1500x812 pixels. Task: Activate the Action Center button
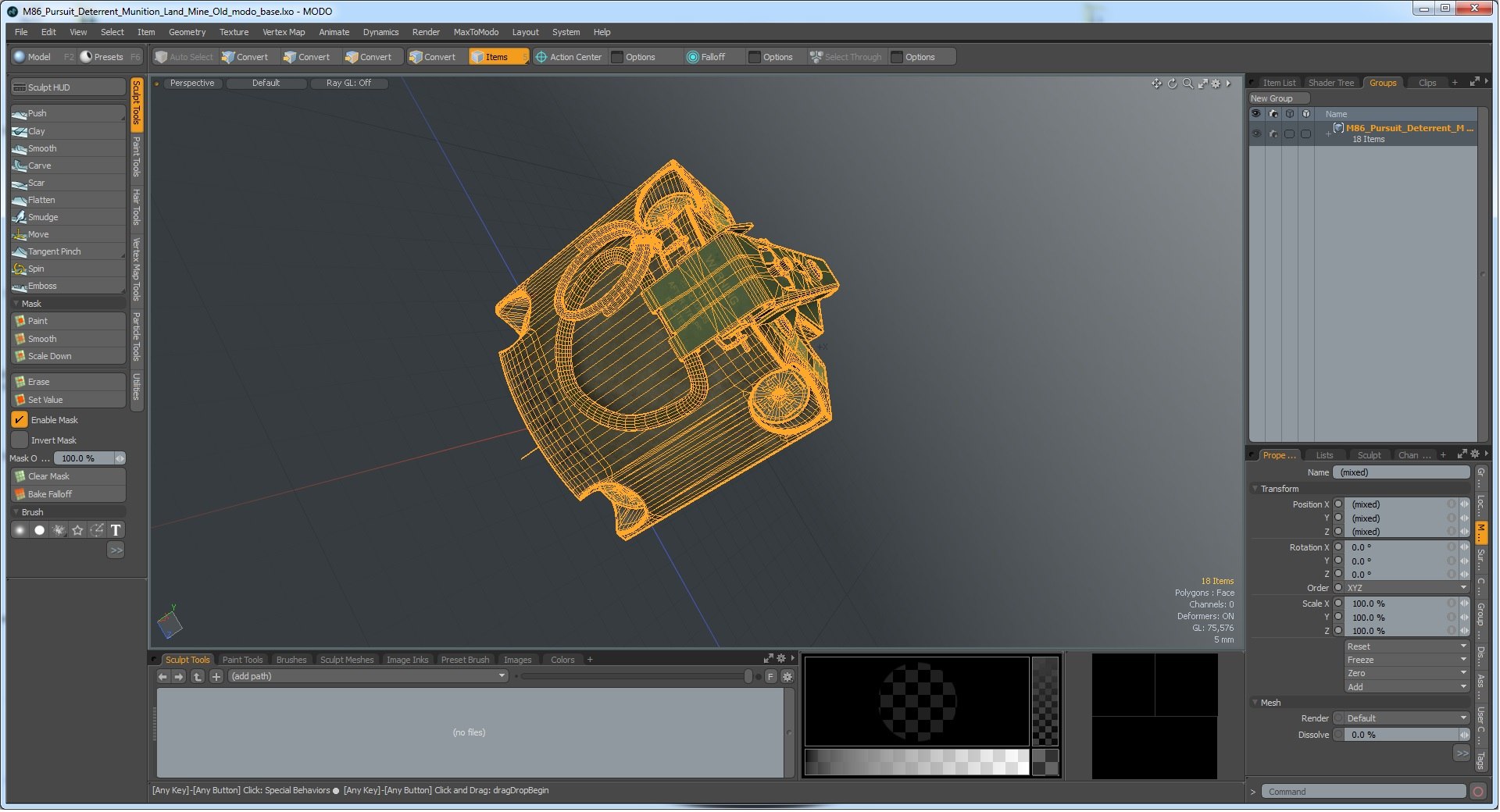(x=569, y=57)
